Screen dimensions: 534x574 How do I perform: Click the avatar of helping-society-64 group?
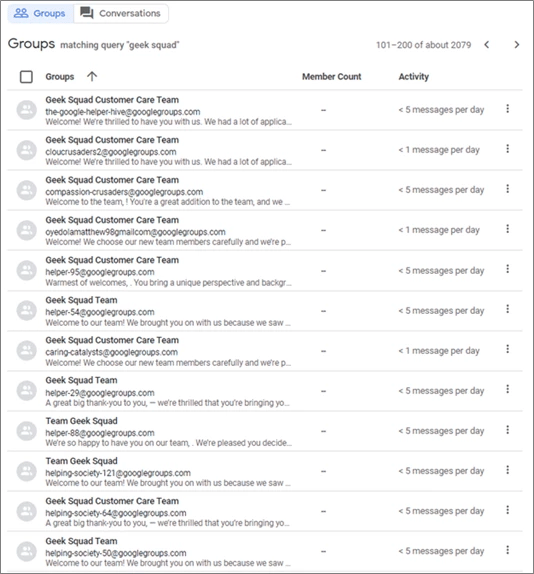[x=26, y=511]
